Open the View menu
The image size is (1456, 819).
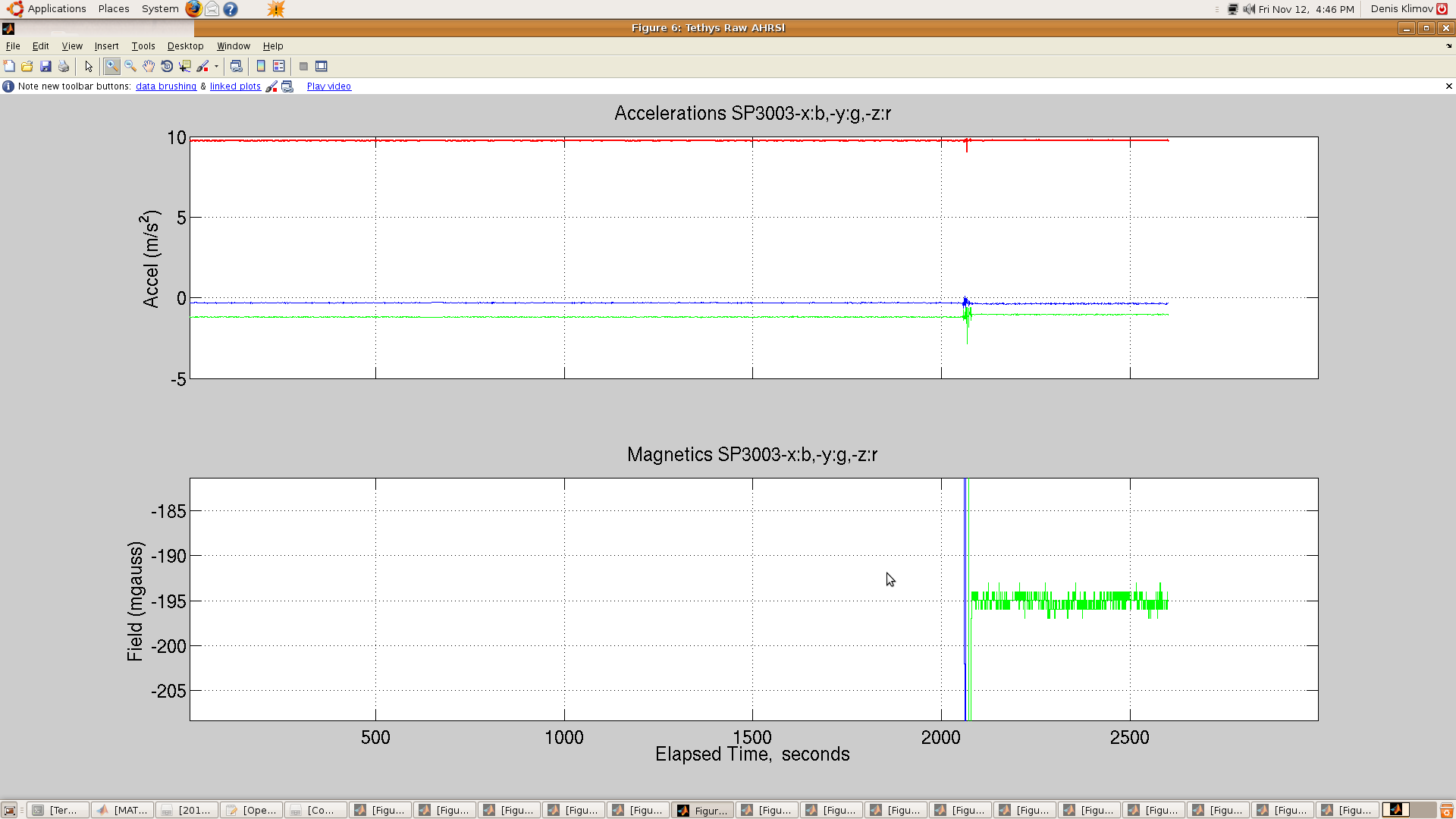pos(72,46)
